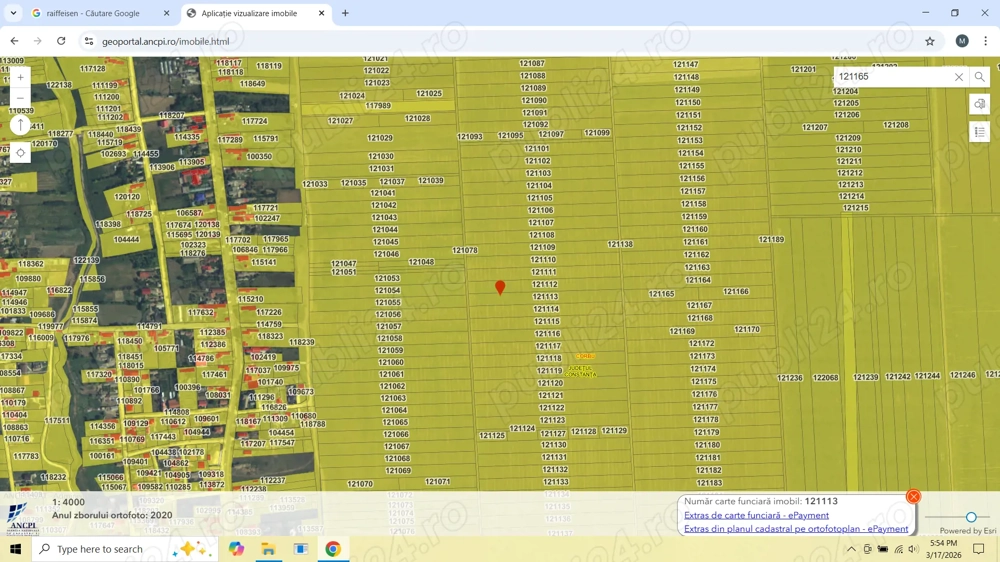This screenshot has height=562, width=1000.
Task: Zoom in on the map with plus button
Action: click(20, 77)
